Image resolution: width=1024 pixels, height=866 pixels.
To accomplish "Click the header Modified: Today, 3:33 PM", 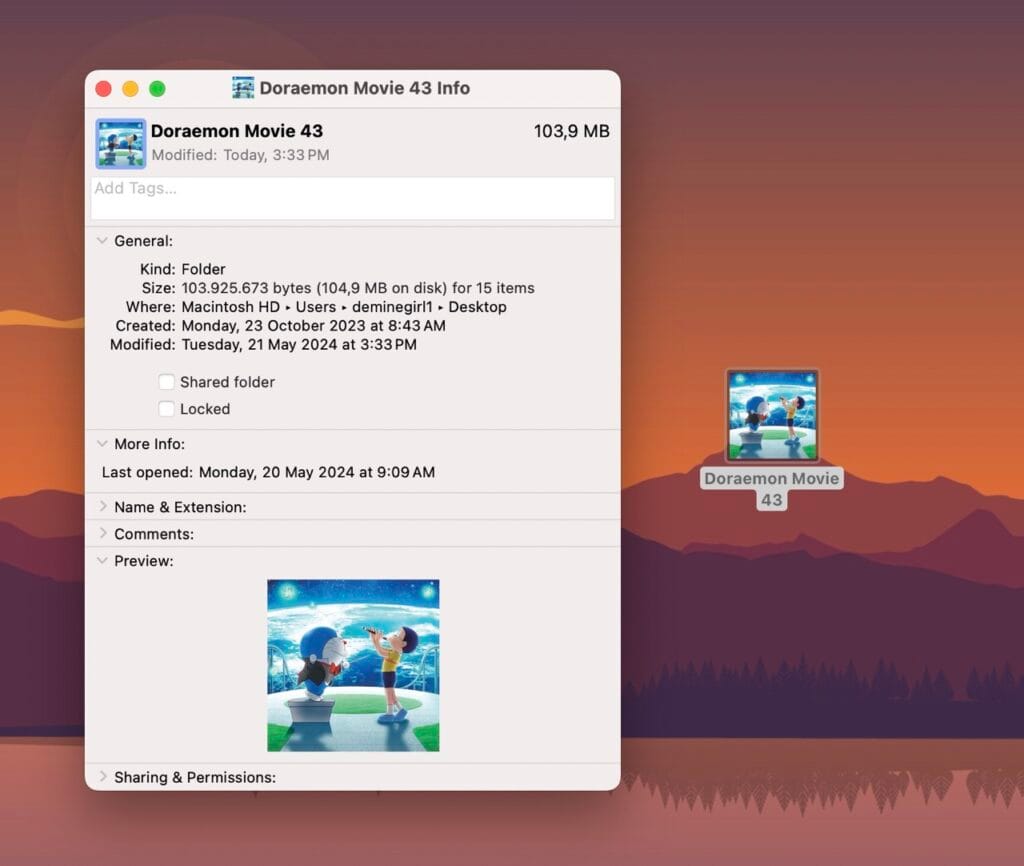I will 240,155.
